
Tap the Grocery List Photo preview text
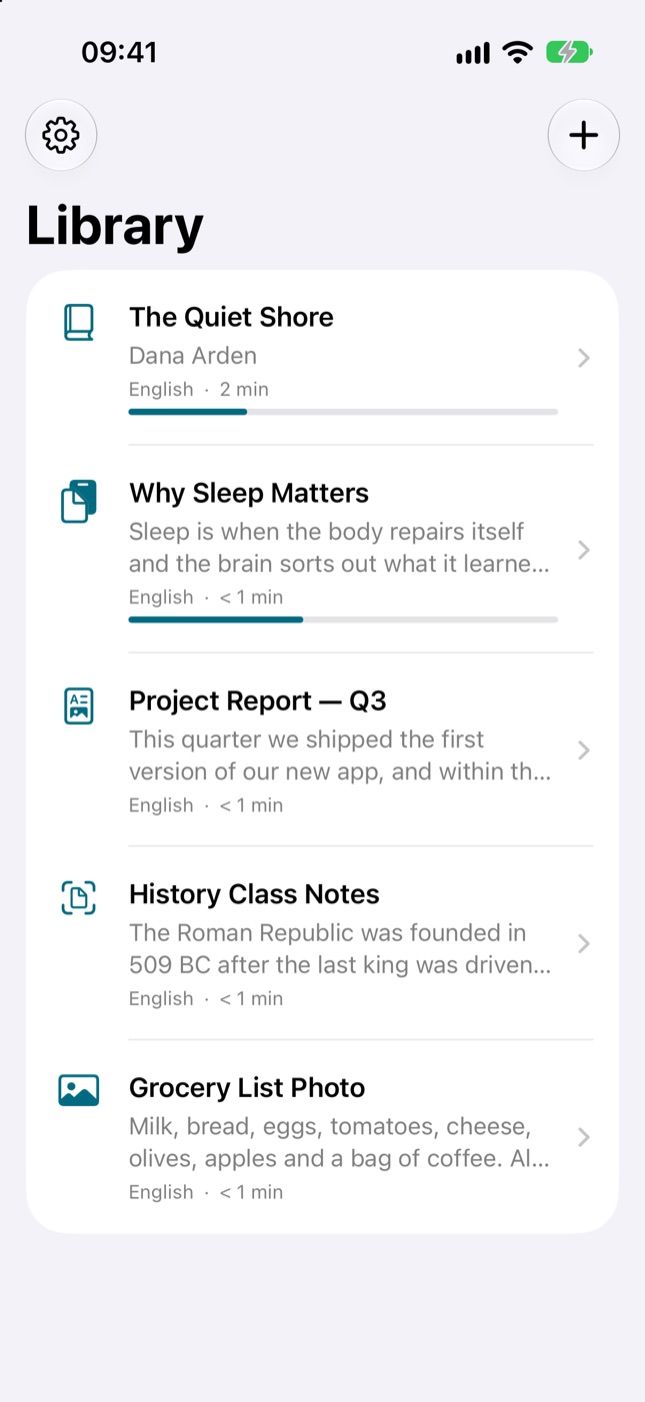click(340, 1143)
